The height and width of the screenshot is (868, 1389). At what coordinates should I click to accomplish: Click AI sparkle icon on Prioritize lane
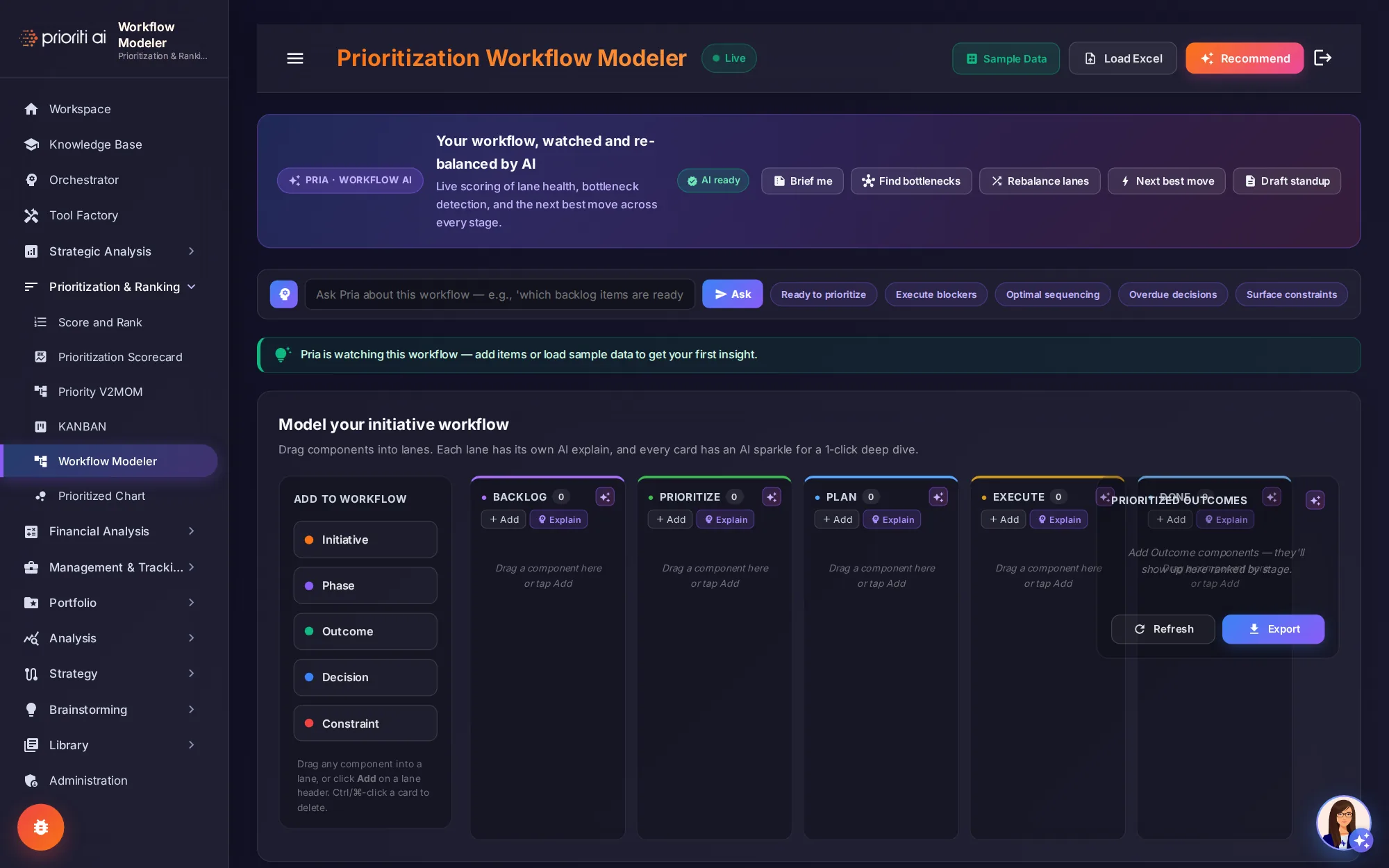coord(772,497)
